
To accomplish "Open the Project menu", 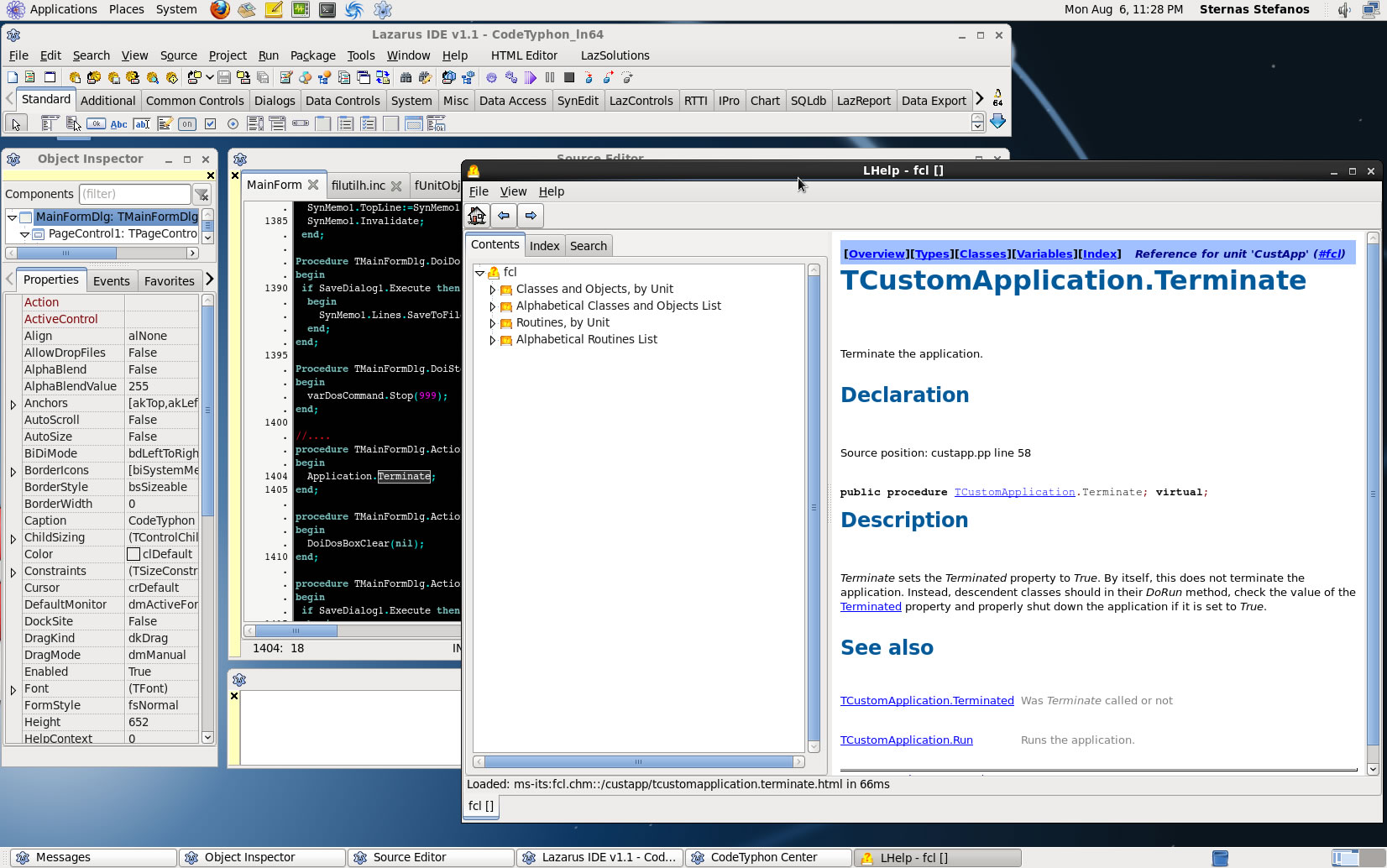I will [x=228, y=55].
